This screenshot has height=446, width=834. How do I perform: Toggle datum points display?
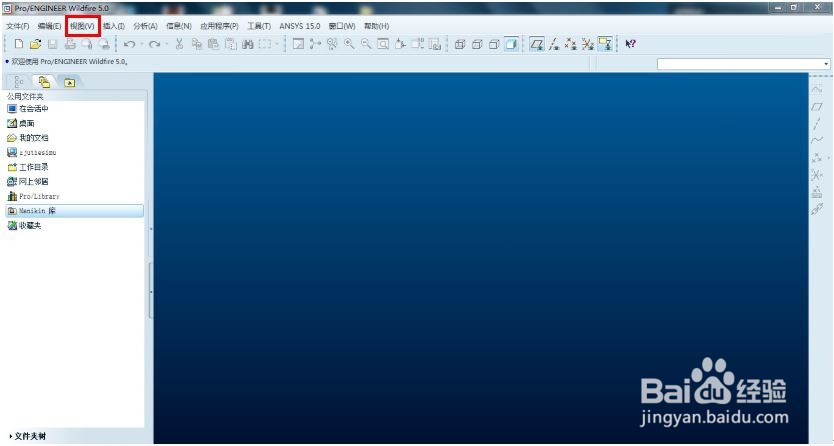coord(571,44)
